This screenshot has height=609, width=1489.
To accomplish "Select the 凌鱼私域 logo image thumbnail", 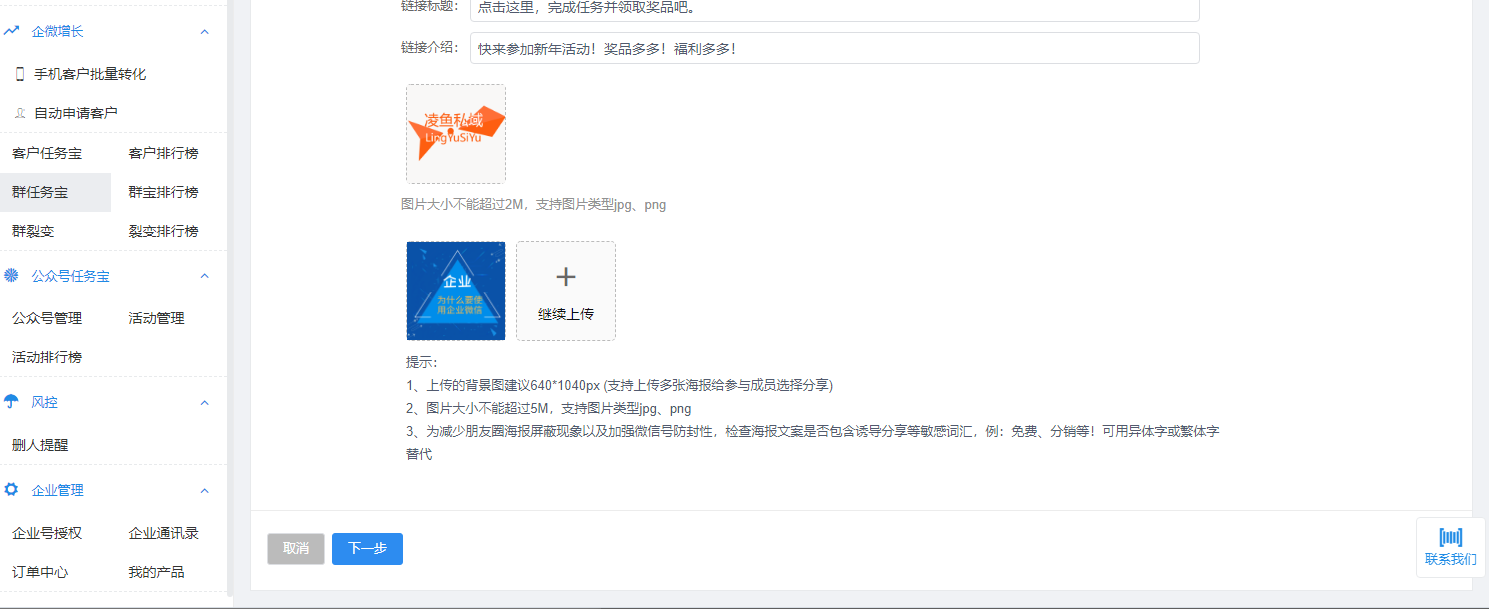I will [456, 134].
